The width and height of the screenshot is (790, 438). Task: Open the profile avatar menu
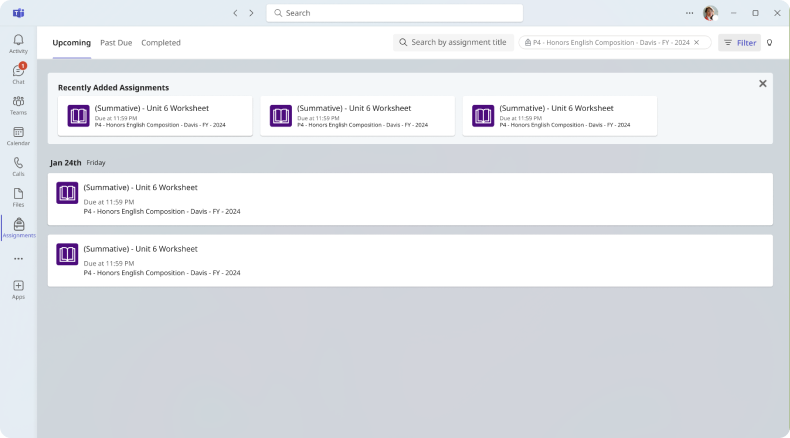710,13
